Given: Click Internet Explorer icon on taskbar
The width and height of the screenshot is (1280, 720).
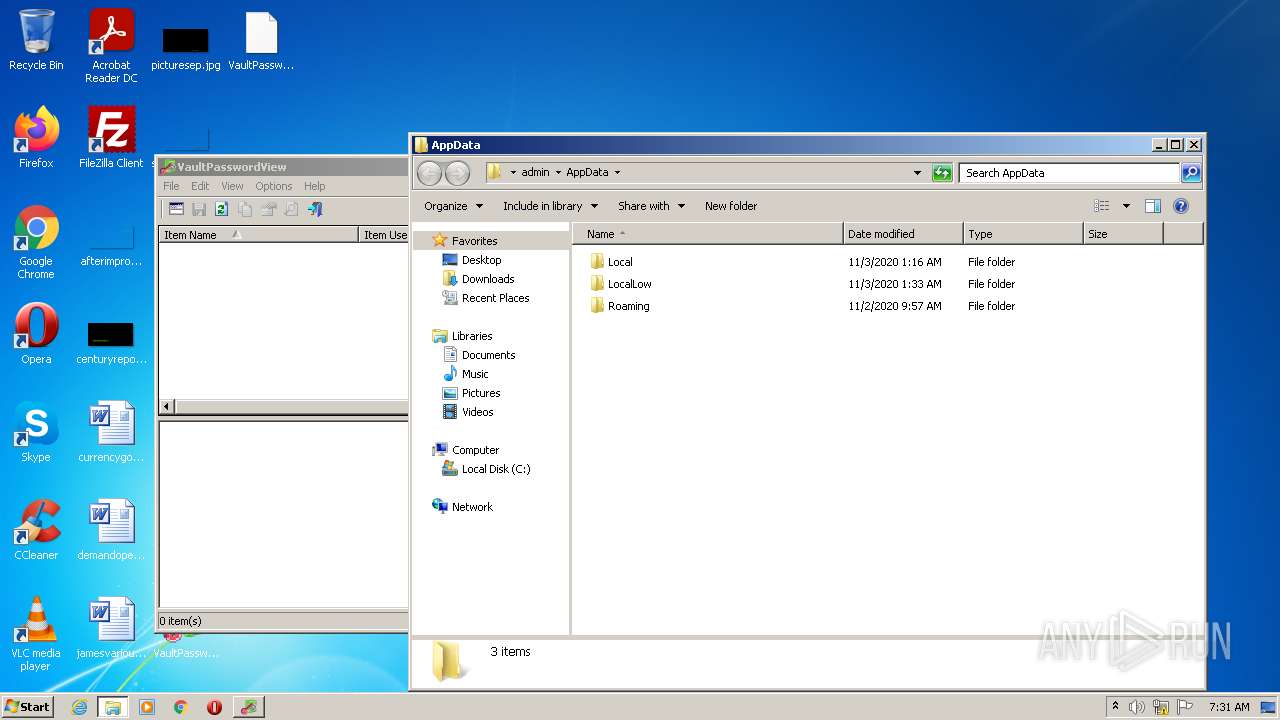Looking at the screenshot, I should click(x=79, y=707).
